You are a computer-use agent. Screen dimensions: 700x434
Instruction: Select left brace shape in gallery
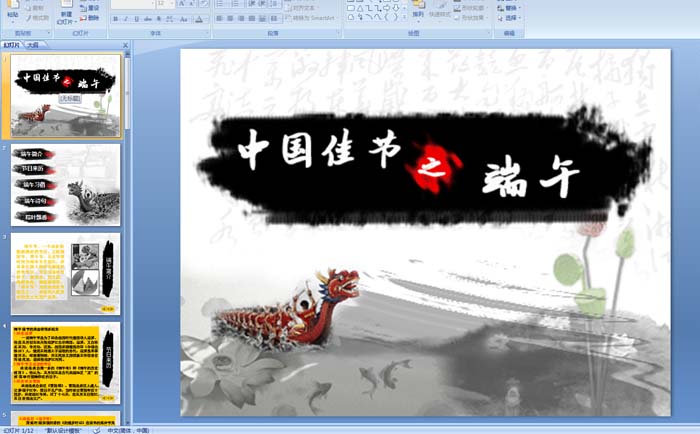pyautogui.click(x=386, y=17)
